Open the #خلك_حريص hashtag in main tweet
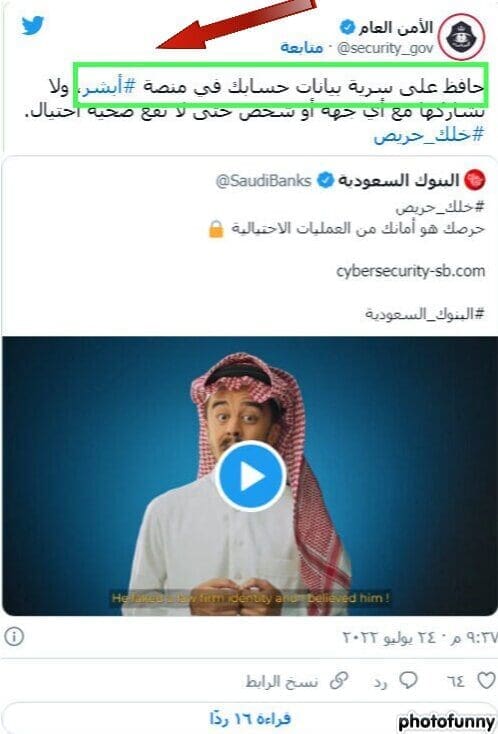Image resolution: width=498 pixels, height=734 pixels. pyautogui.click(x=428, y=135)
